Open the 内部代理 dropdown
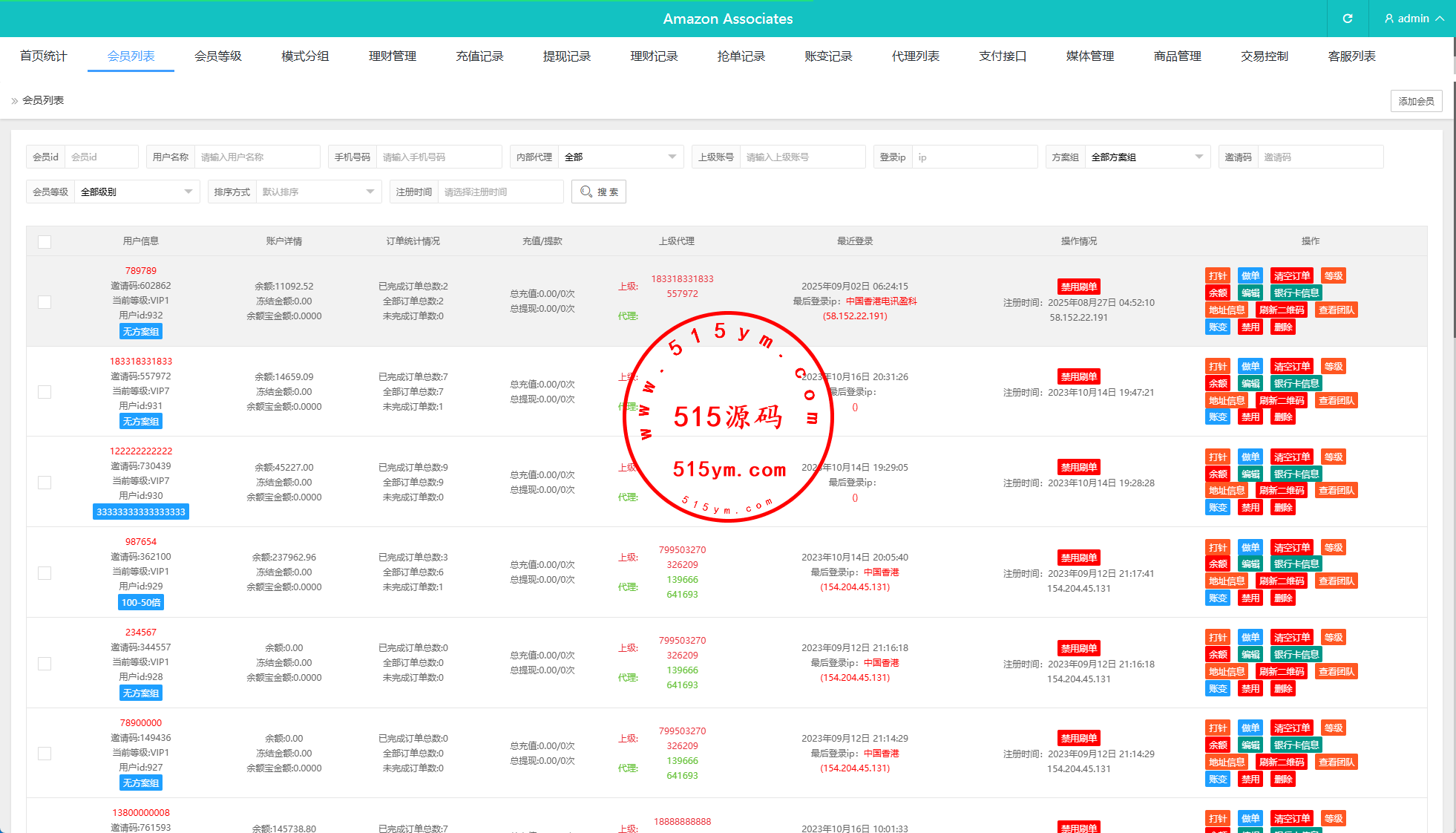1456x833 pixels. (x=620, y=157)
